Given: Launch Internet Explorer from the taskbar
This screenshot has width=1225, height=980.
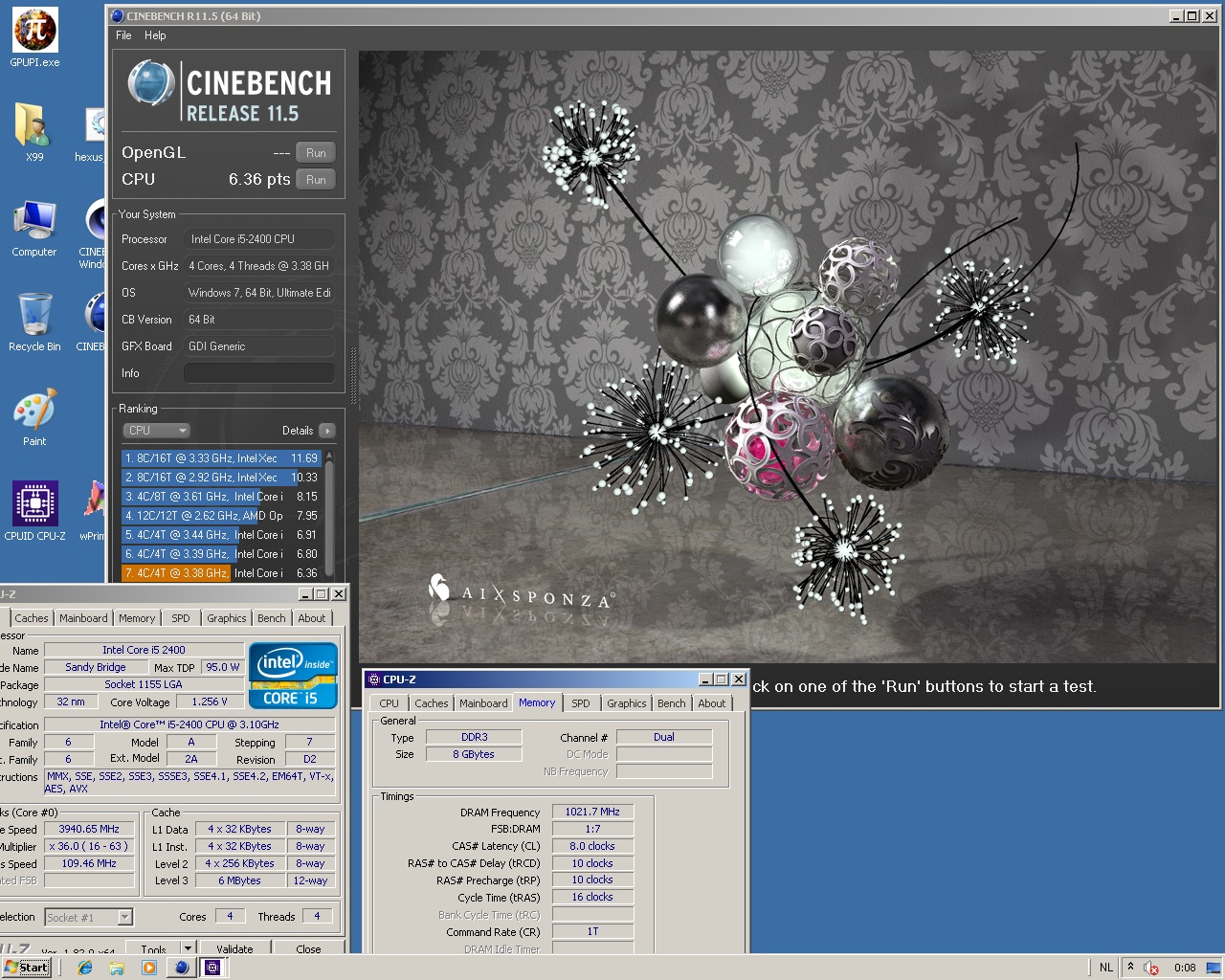Looking at the screenshot, I should pos(85,968).
